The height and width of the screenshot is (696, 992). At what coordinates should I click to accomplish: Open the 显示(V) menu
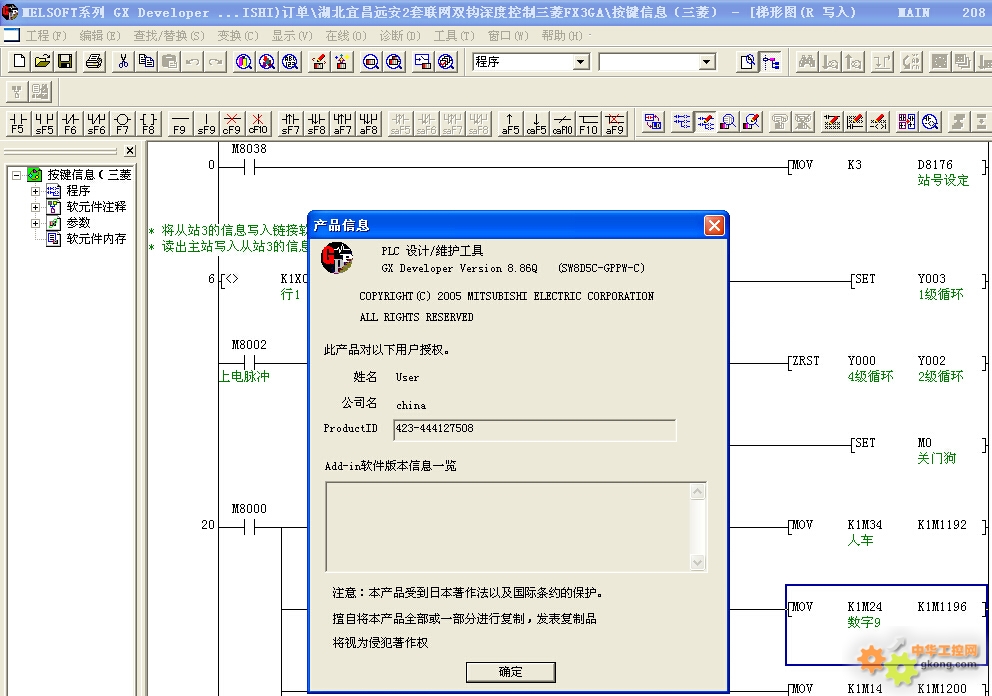[x=292, y=36]
